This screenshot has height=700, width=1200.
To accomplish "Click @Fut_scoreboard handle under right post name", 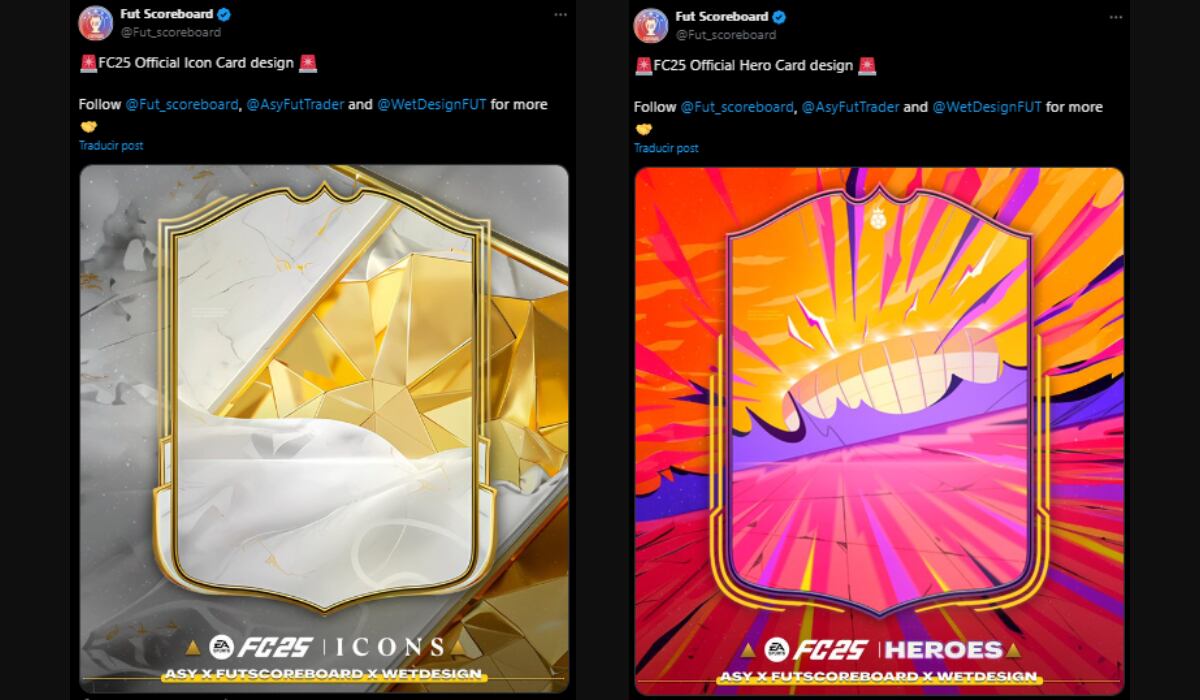I will click(x=726, y=34).
